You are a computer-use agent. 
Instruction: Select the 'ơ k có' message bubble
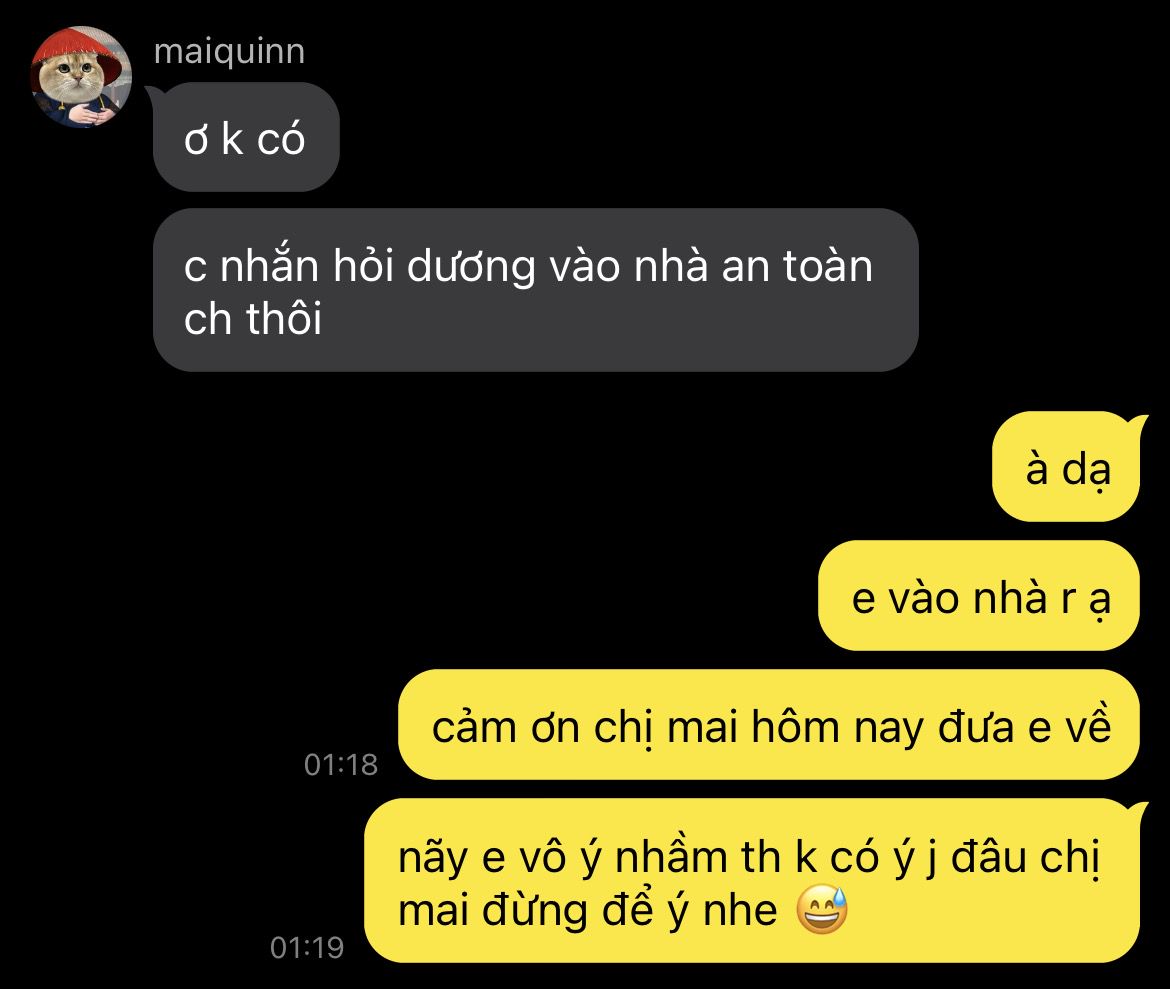point(246,137)
